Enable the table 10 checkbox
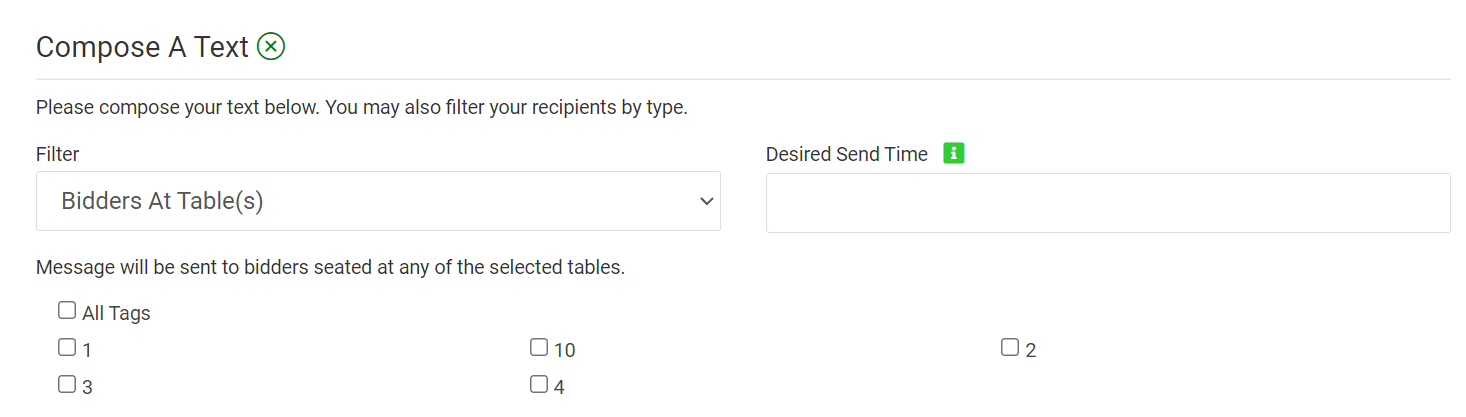This screenshot has width=1466, height=417. click(x=539, y=348)
